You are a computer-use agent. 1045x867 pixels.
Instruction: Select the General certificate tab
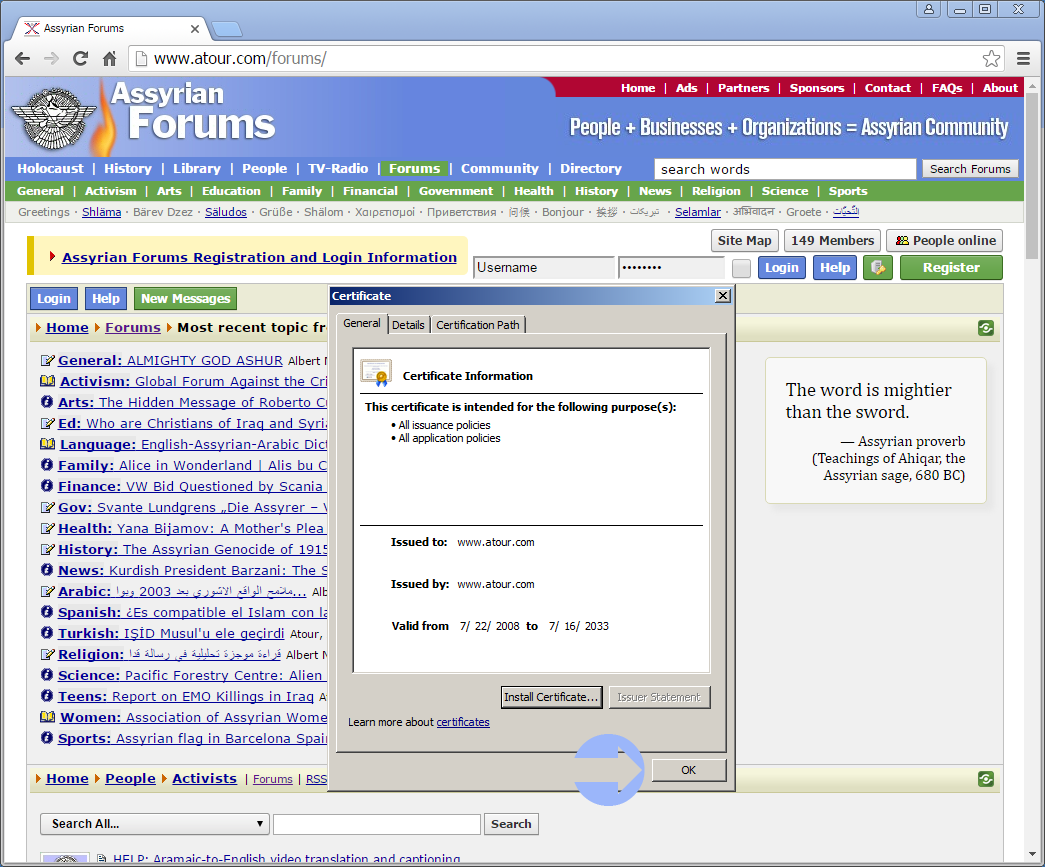click(362, 323)
